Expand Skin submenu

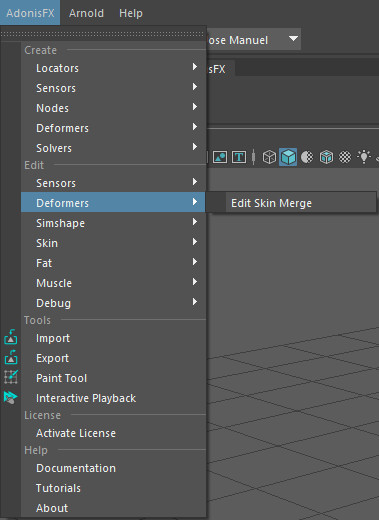tap(113, 243)
